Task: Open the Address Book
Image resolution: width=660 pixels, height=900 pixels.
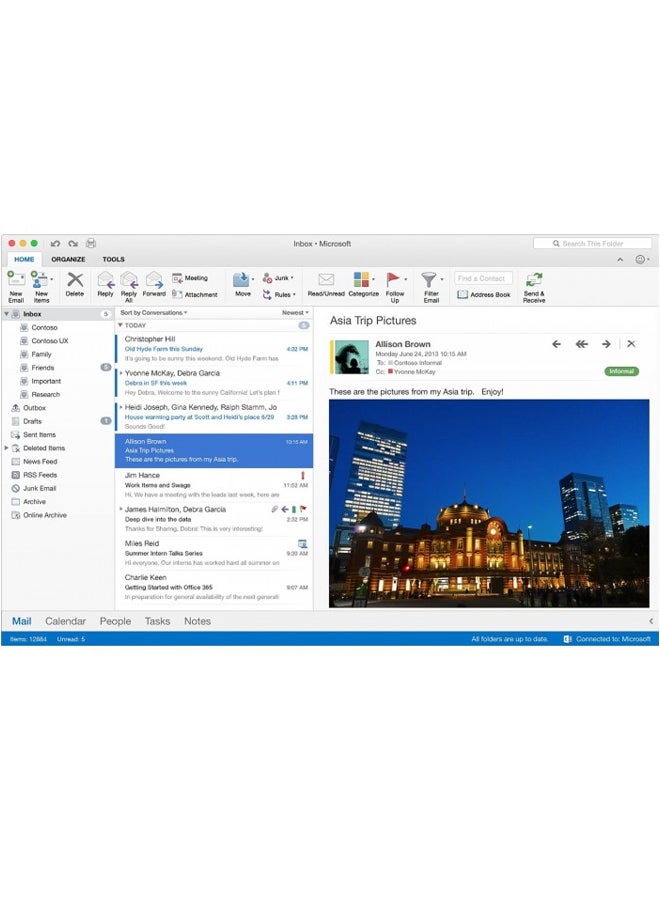Action: tap(483, 294)
